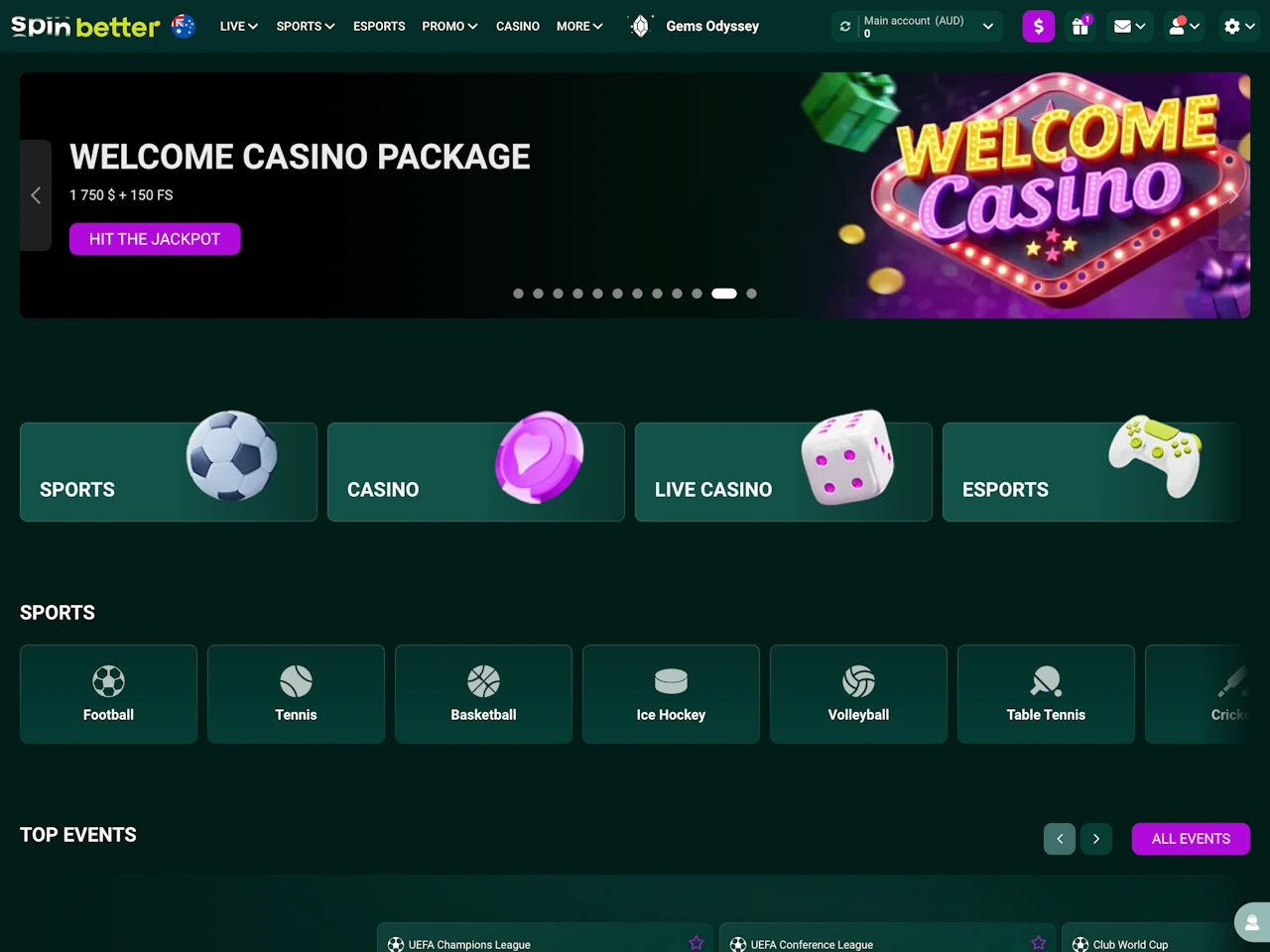Choose the Ice Hockey sport tile
Image resolution: width=1270 pixels, height=952 pixels.
(671, 694)
